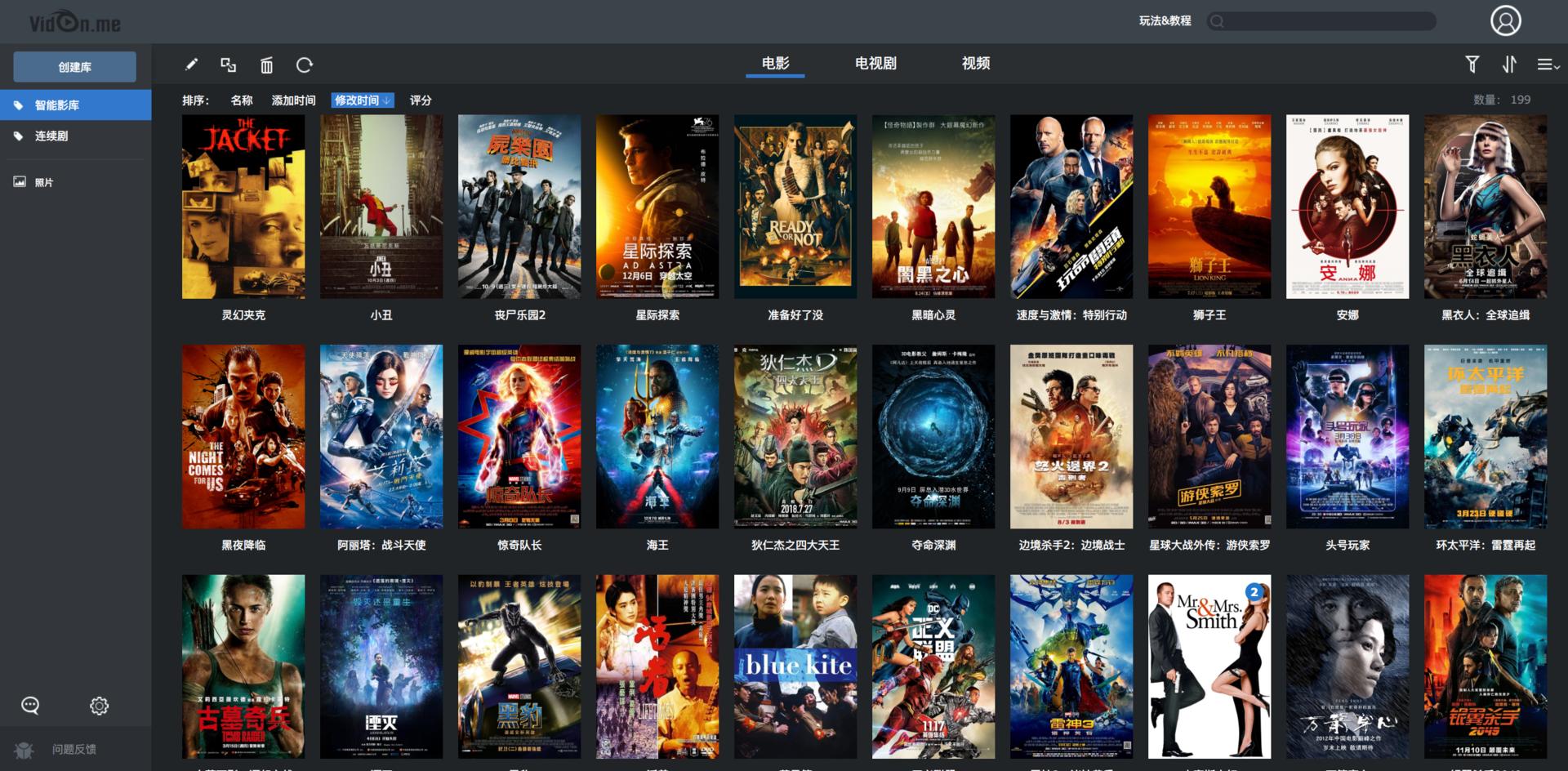The image size is (1568, 771).
Task: Click the VidOn.me logo
Action: 75,23
